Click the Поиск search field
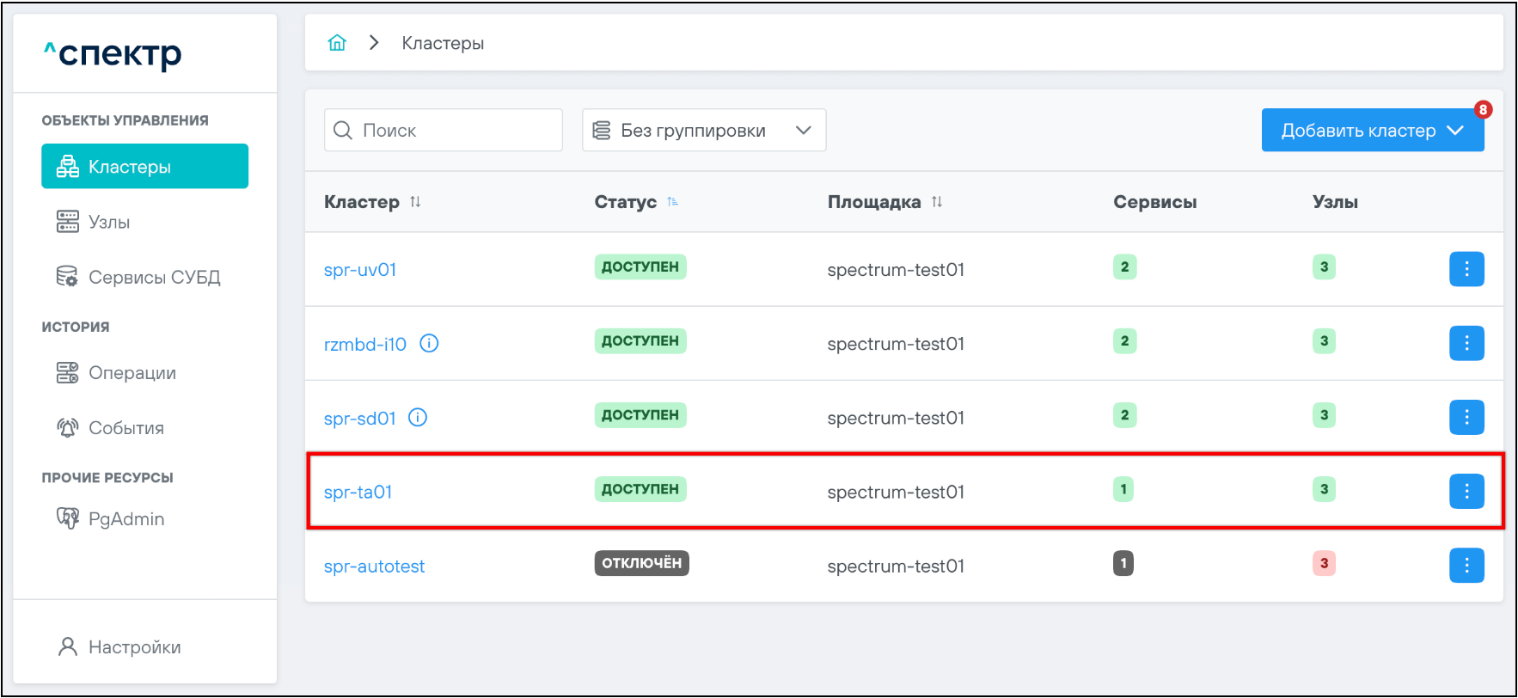Viewport: 1518px width, 698px height. click(443, 130)
